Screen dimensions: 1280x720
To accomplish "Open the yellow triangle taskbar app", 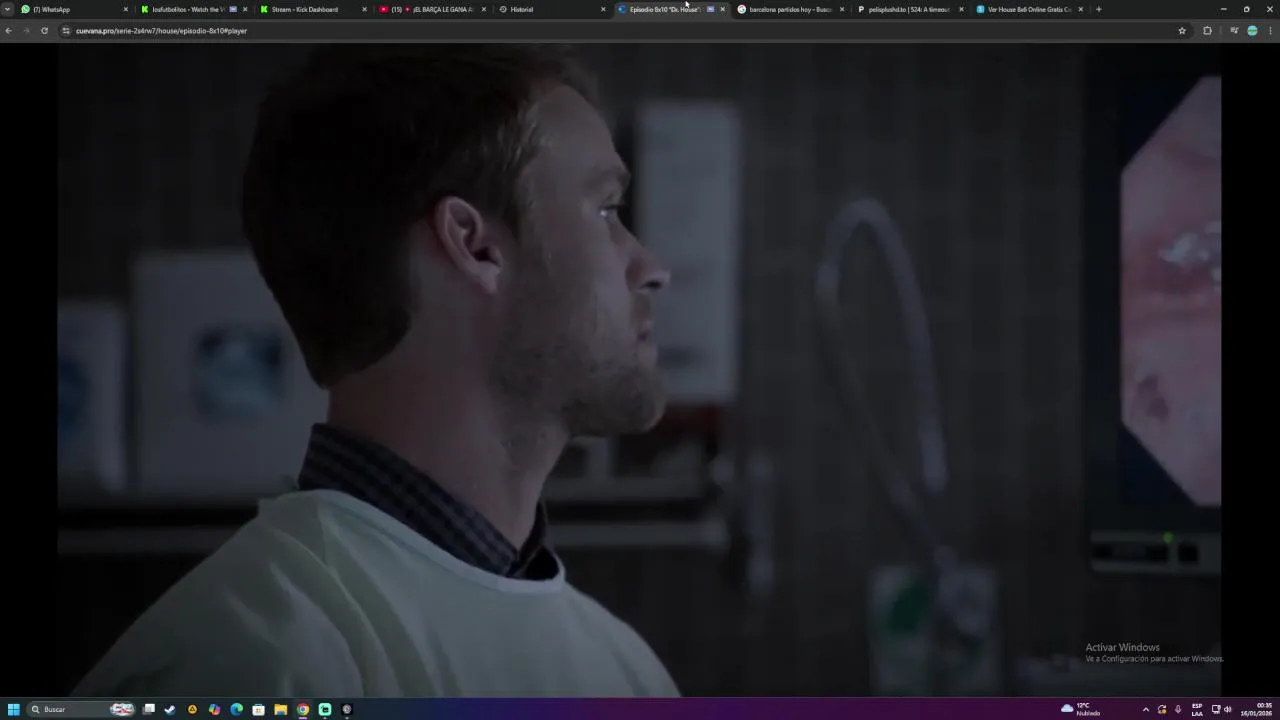I will tap(192, 709).
